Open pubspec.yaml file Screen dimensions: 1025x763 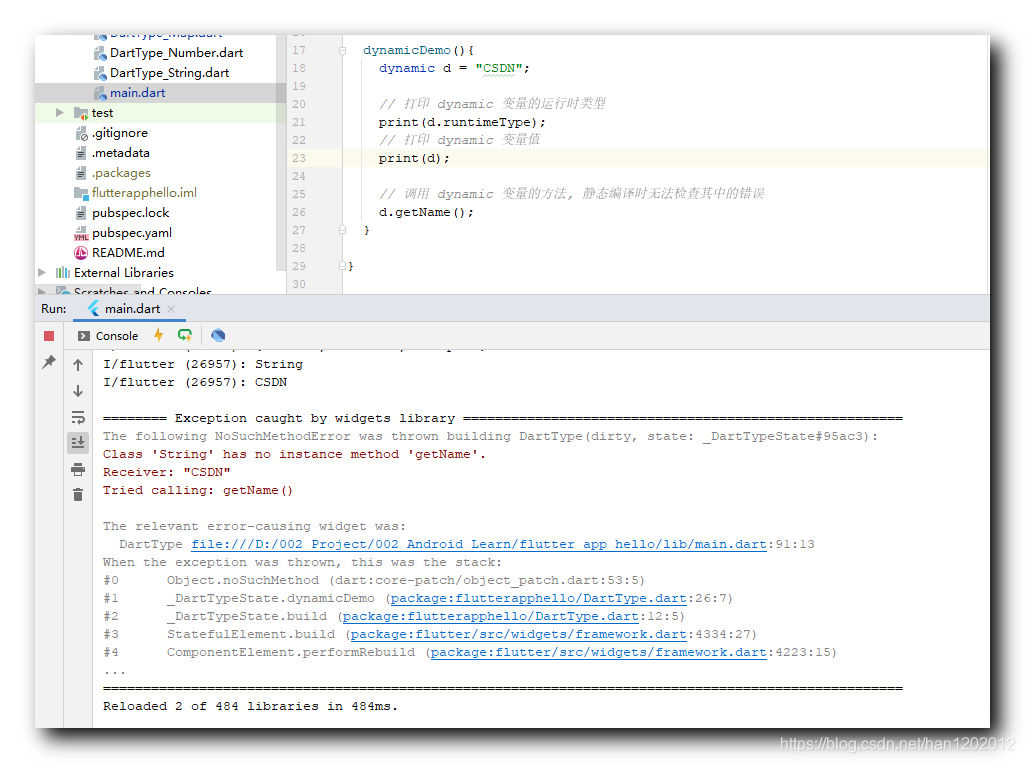(131, 233)
